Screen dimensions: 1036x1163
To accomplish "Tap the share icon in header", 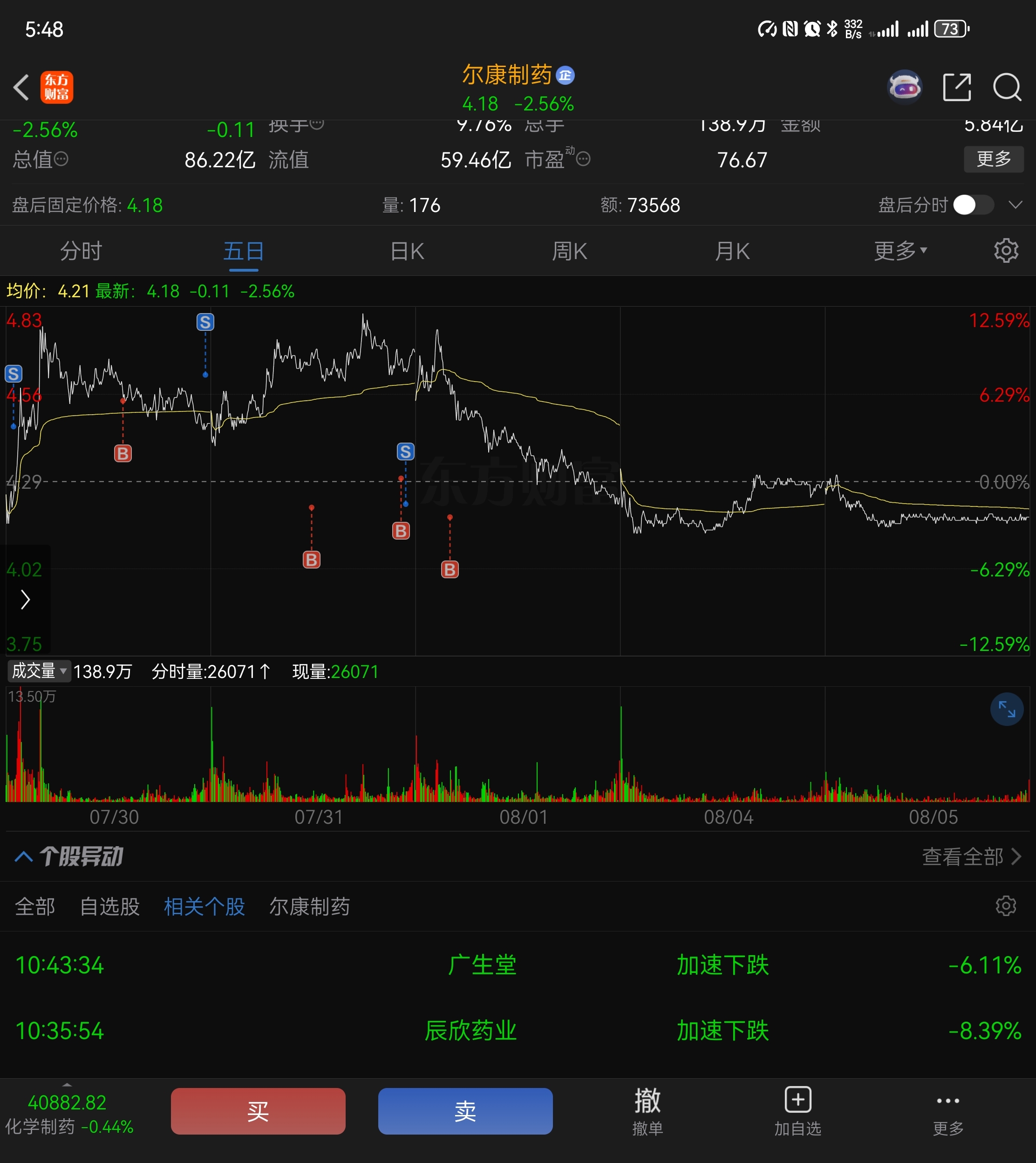I will click(x=957, y=87).
